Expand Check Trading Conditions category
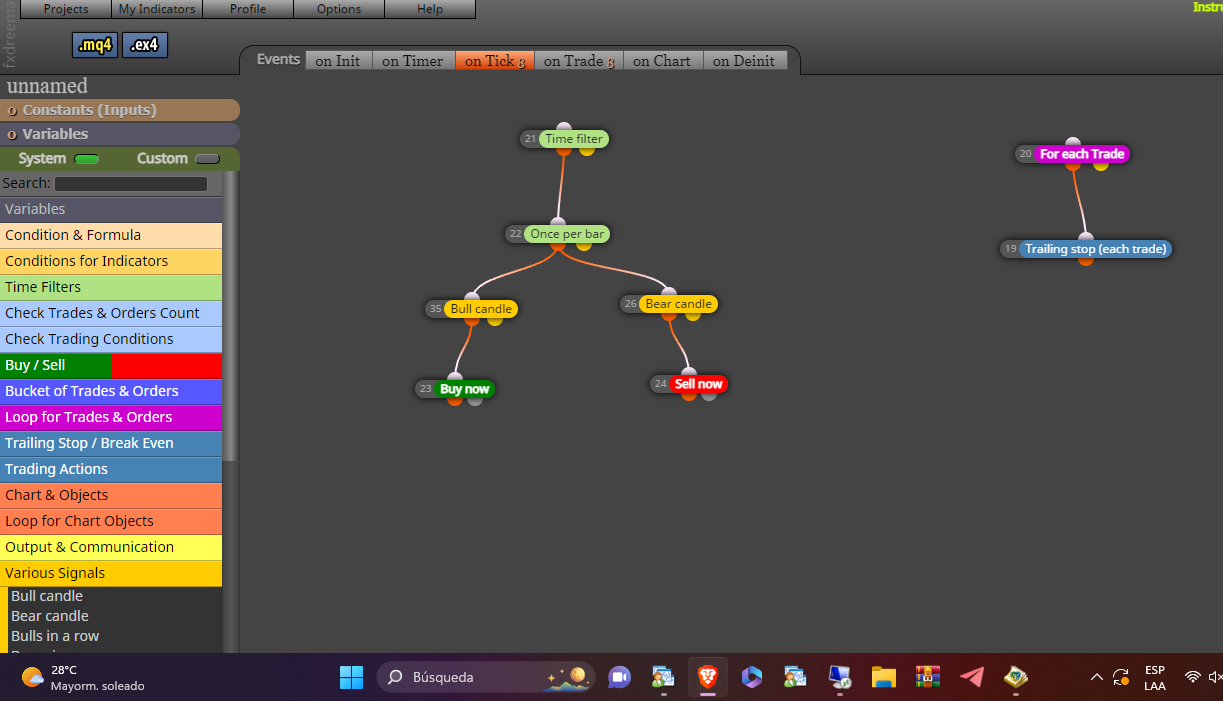The image size is (1223, 701). point(111,339)
